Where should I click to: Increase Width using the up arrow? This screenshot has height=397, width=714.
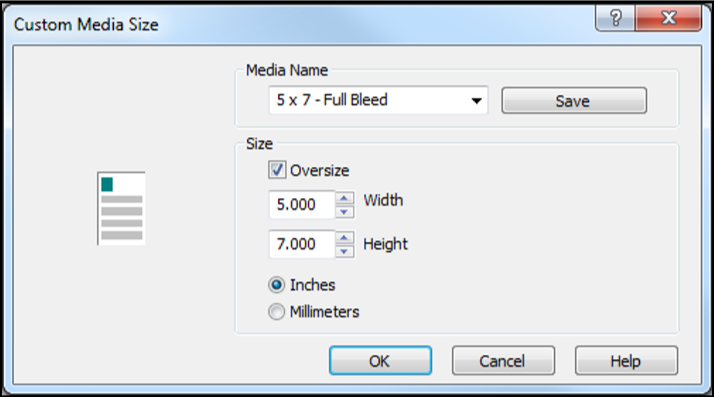point(345,198)
